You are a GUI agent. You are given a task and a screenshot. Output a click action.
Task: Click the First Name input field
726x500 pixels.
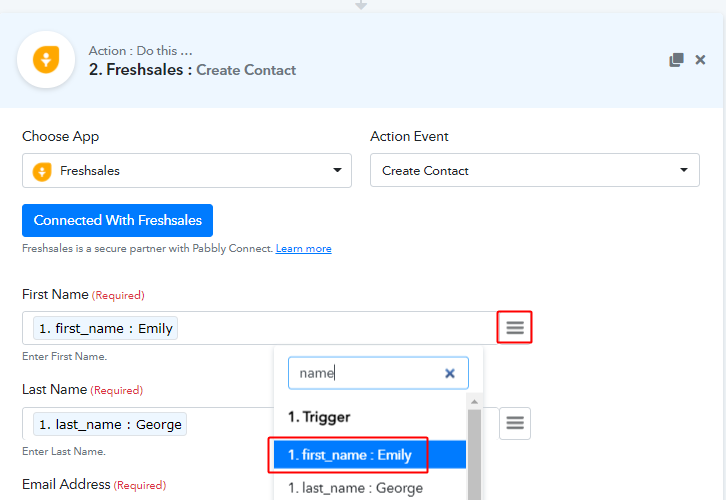[x=259, y=328]
